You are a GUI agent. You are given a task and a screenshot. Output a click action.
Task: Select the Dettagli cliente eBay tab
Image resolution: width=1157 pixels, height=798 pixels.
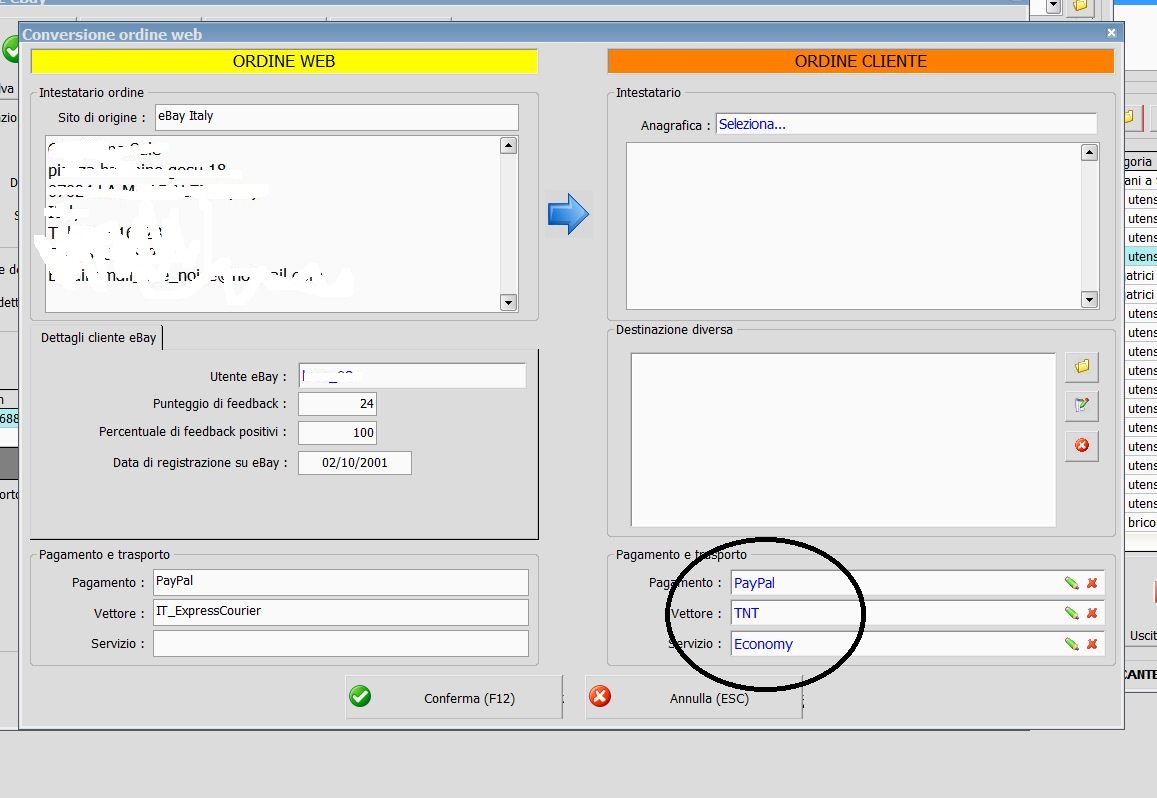[x=98, y=337]
